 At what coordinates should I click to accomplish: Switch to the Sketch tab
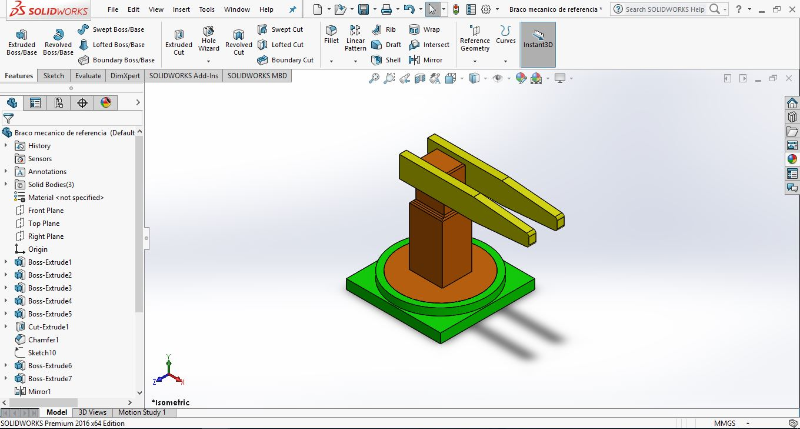(x=54, y=75)
